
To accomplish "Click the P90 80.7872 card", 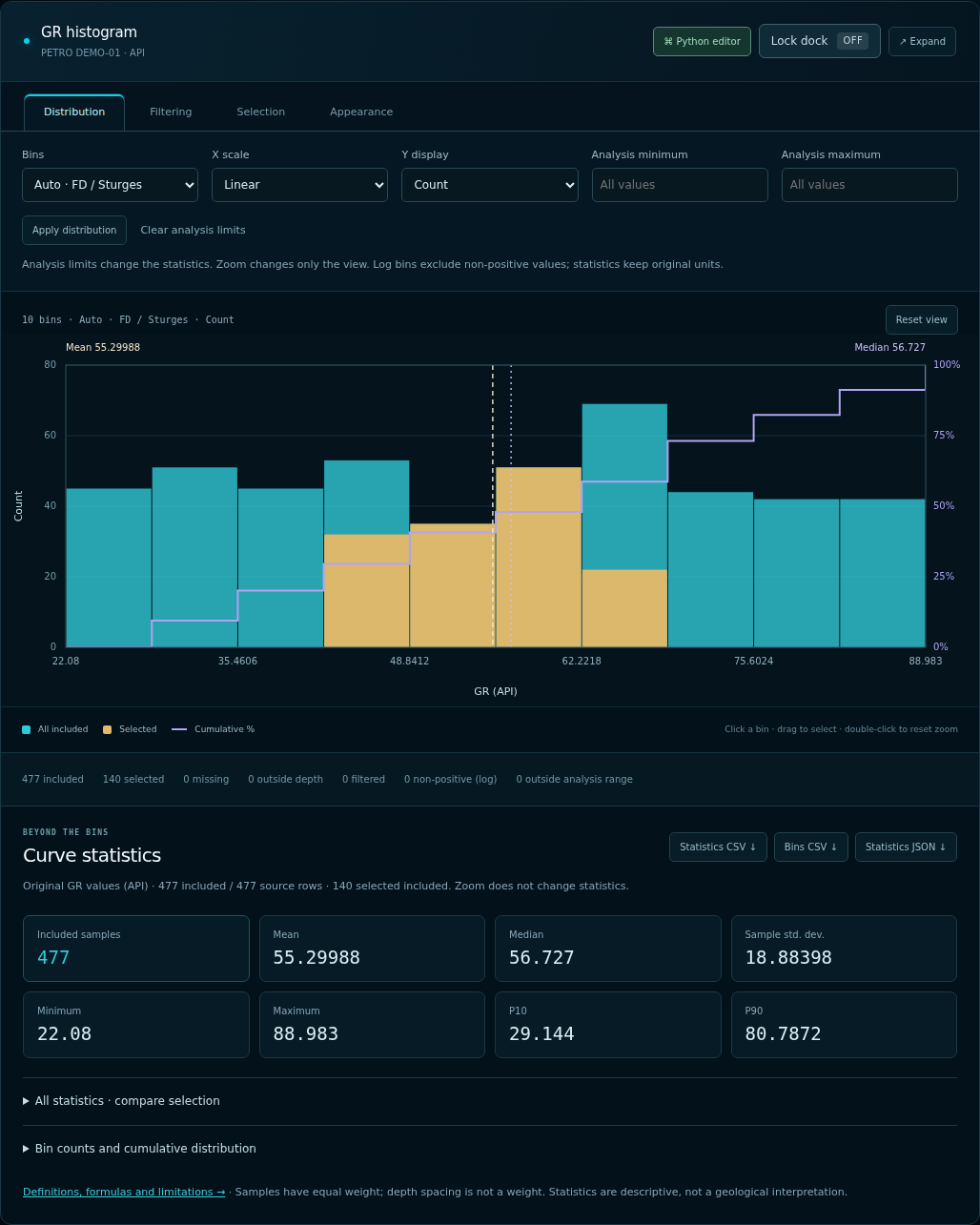I will pos(844,1025).
